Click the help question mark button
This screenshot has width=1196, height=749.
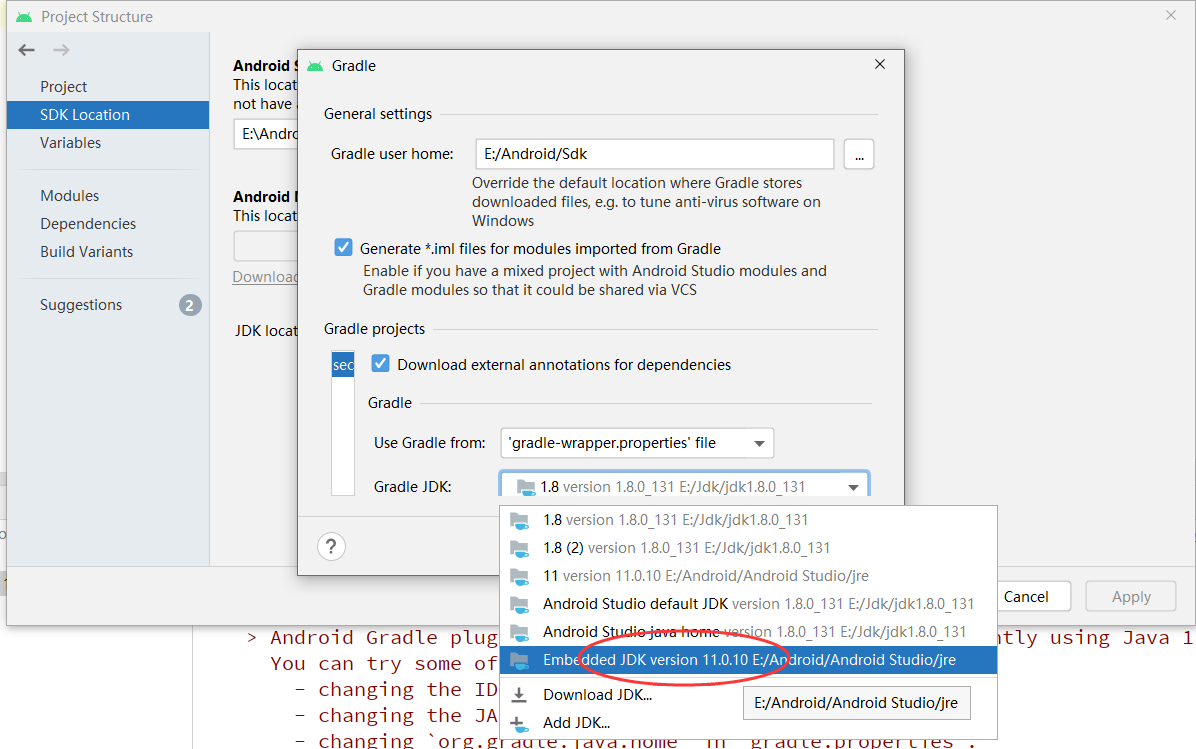(331, 546)
